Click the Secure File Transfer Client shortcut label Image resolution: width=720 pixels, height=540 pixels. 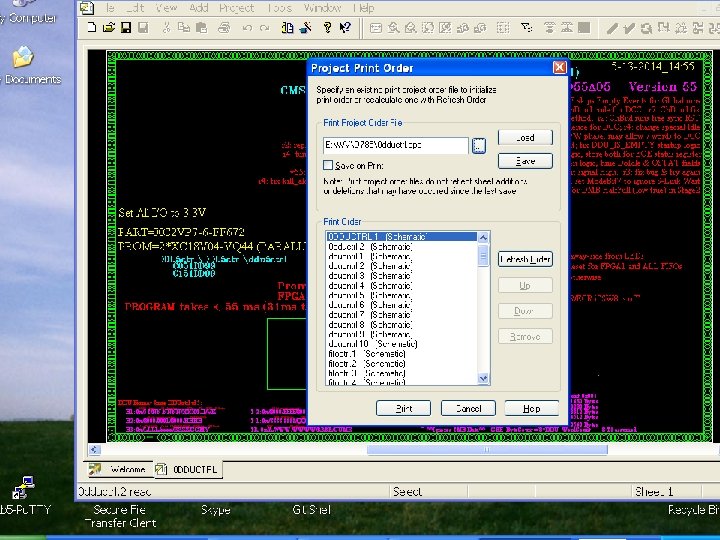click(x=120, y=516)
